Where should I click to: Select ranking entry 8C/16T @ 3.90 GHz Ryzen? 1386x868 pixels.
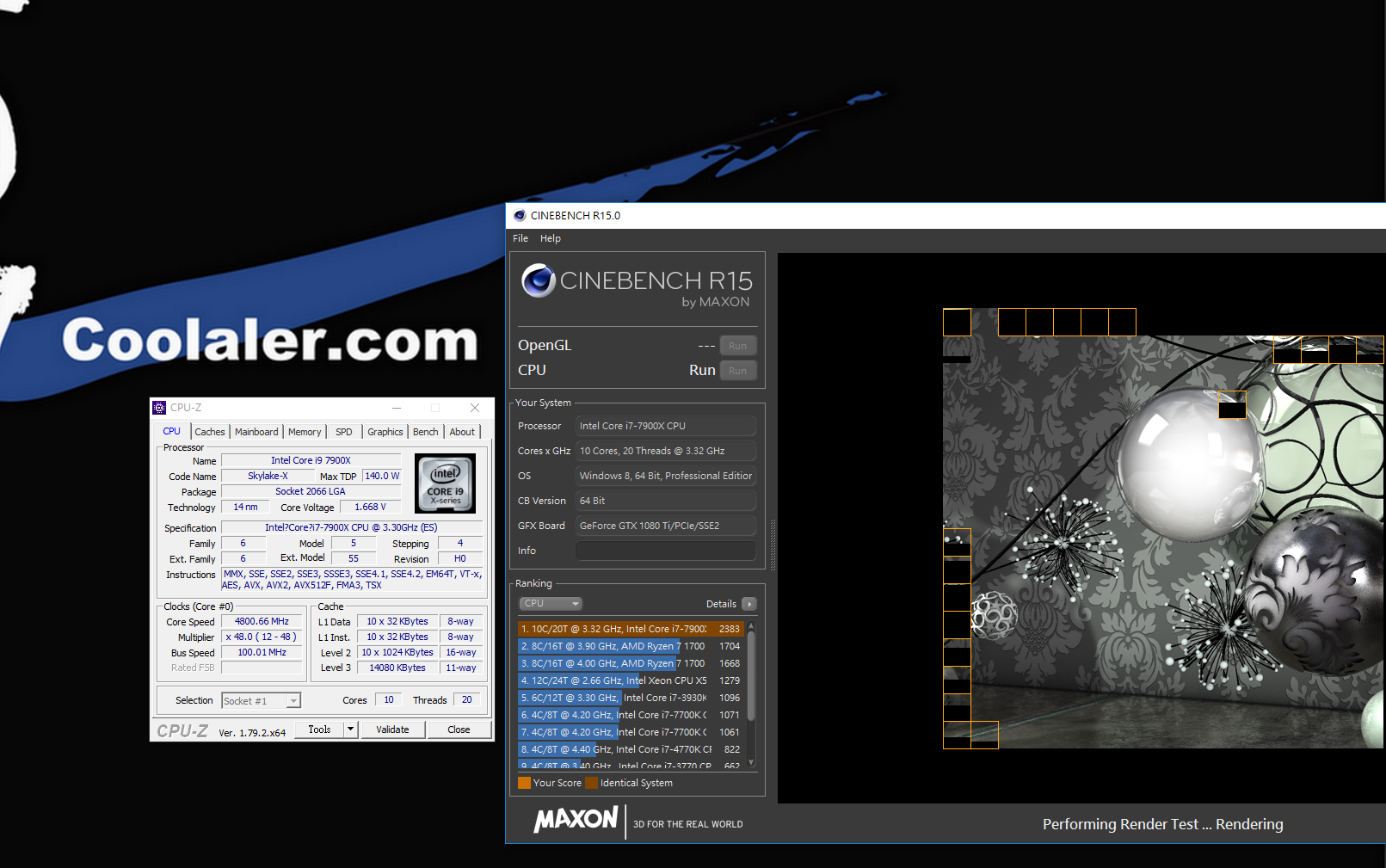point(631,646)
